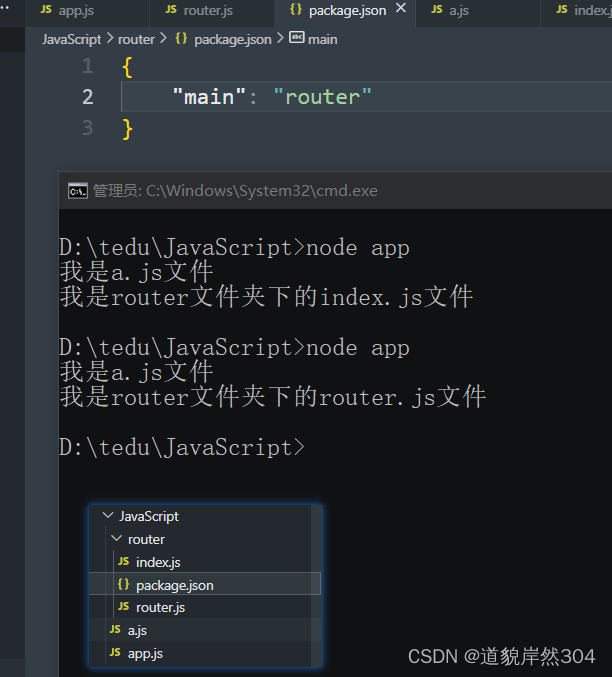Viewport: 612px width, 677px height.
Task: Click line number 3 in the gutter
Action: click(88, 128)
